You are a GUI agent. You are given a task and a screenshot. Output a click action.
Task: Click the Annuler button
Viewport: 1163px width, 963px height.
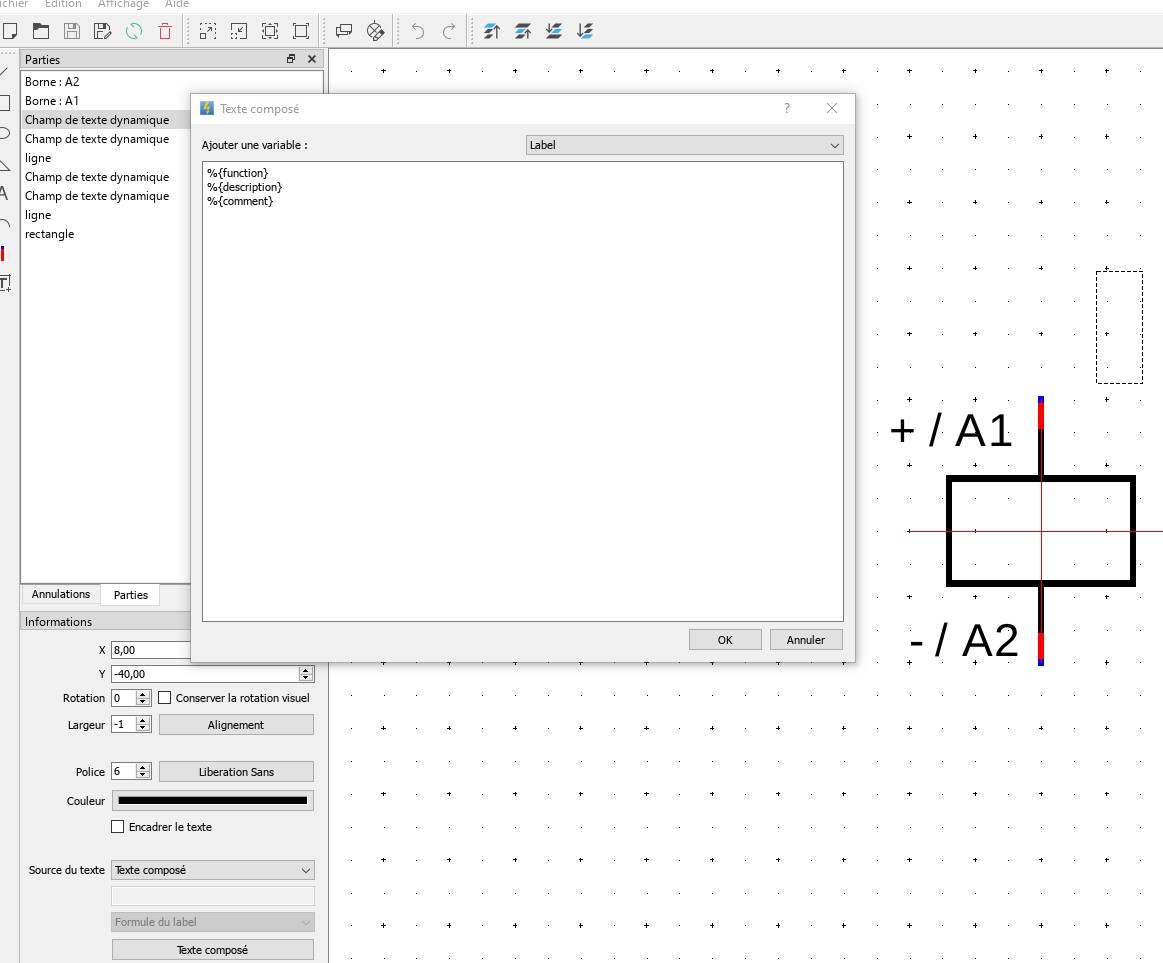[805, 640]
